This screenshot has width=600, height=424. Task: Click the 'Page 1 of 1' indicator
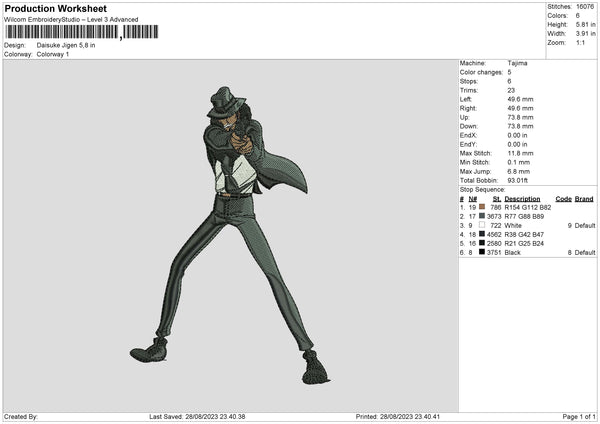[579, 417]
